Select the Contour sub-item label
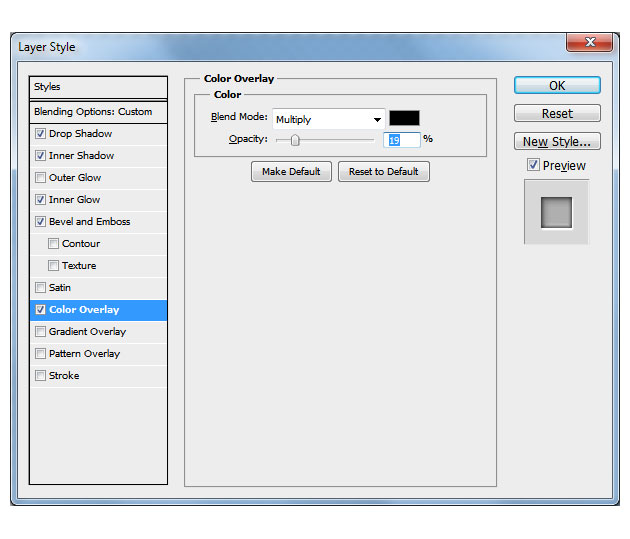630x539 pixels. (x=81, y=244)
